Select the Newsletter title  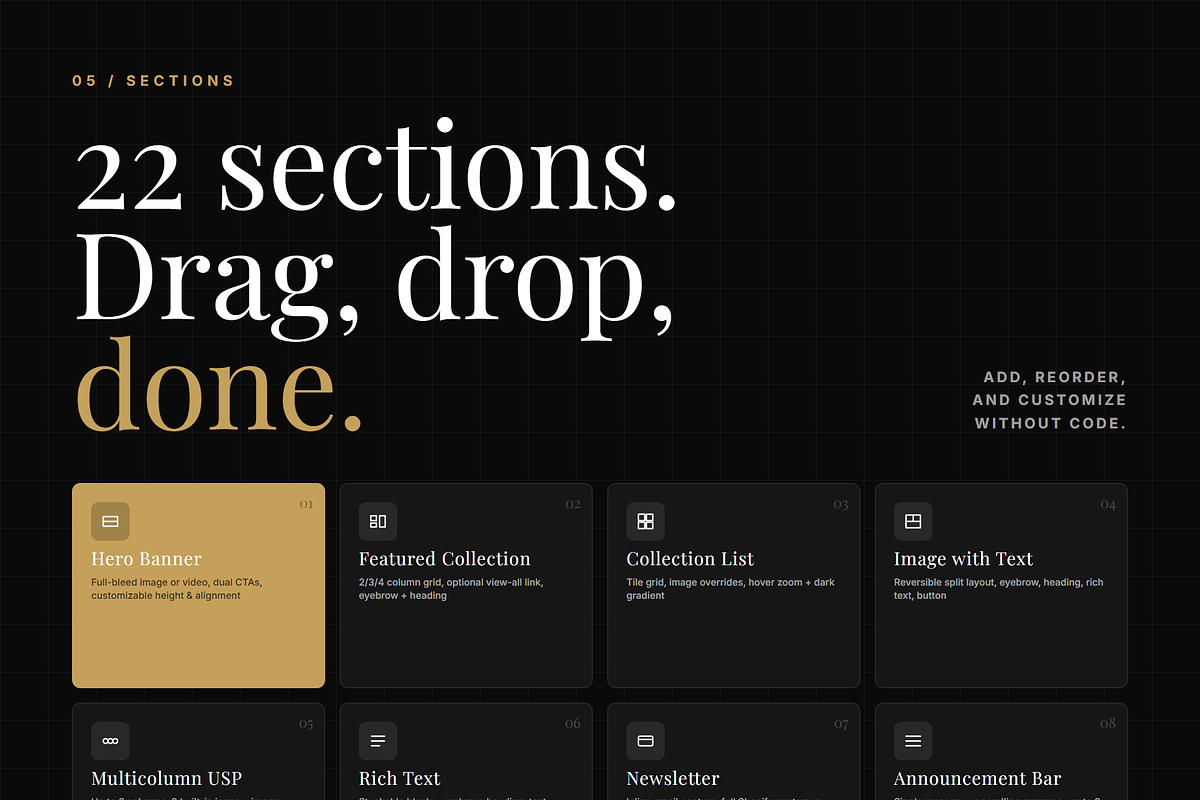click(673, 778)
